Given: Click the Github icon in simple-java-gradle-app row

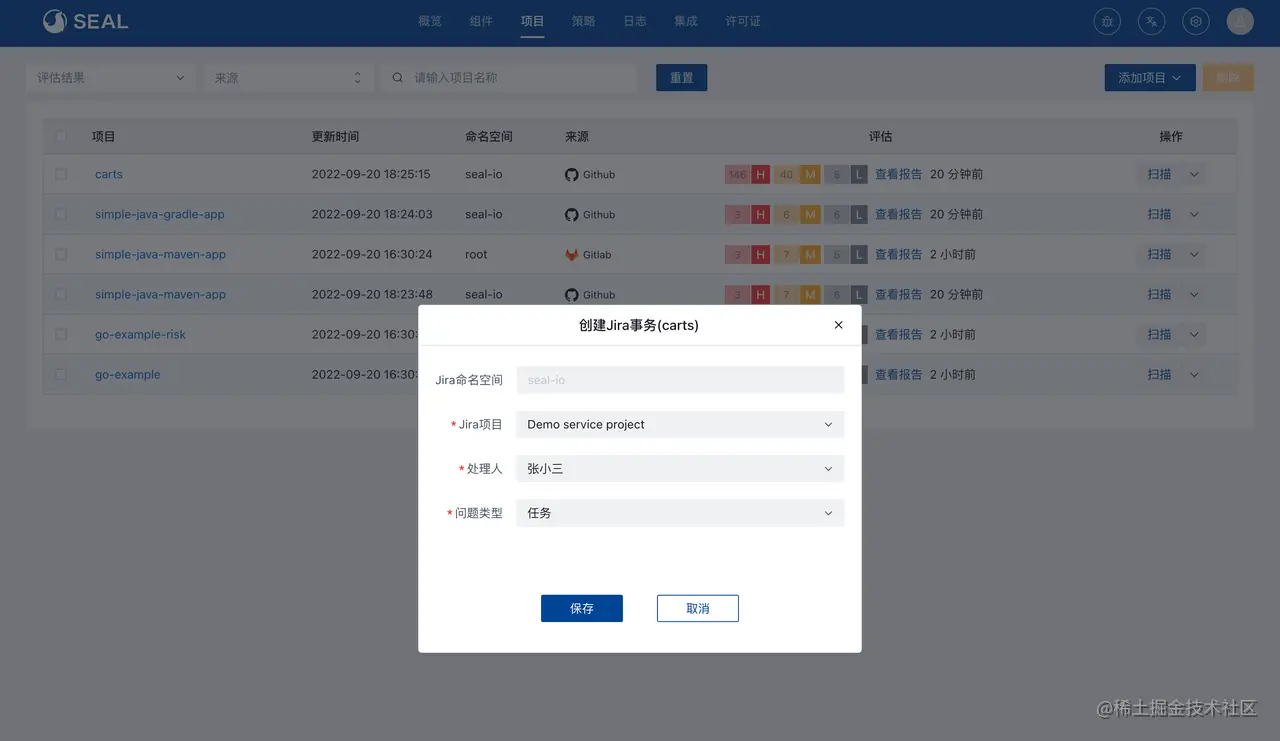Looking at the screenshot, I should tap(572, 214).
